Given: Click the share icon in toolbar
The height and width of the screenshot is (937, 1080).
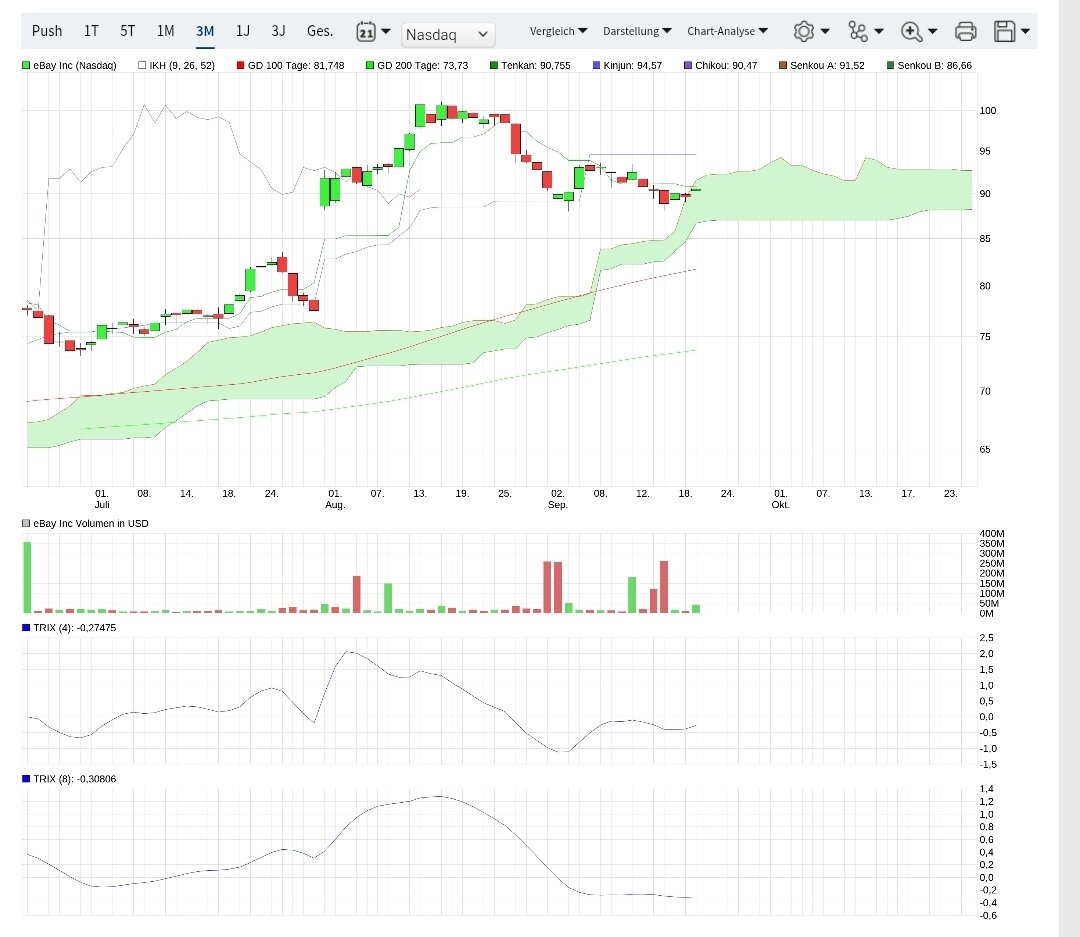Looking at the screenshot, I should click(x=858, y=31).
